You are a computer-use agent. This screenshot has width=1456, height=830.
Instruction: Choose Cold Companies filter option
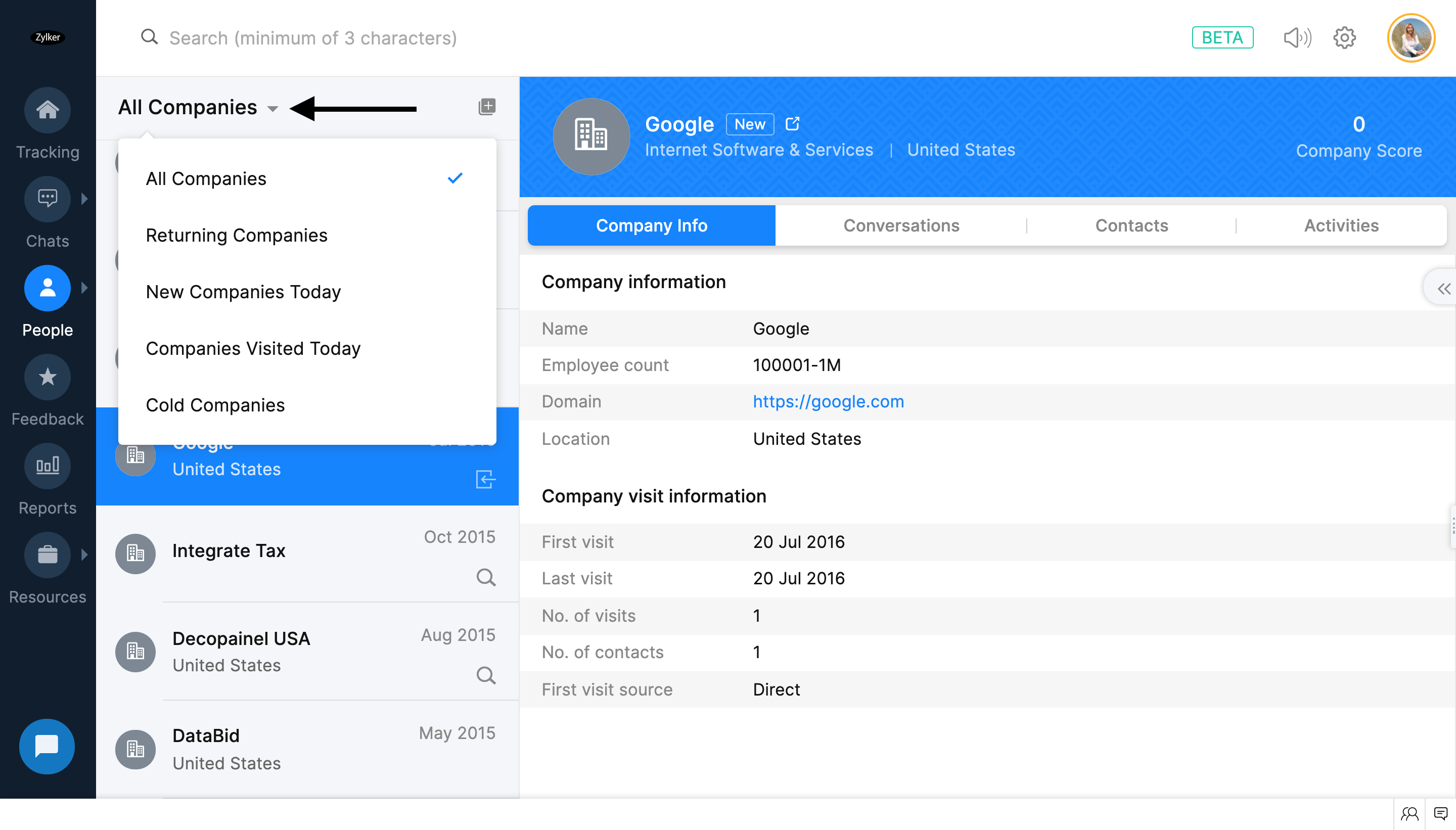click(215, 405)
